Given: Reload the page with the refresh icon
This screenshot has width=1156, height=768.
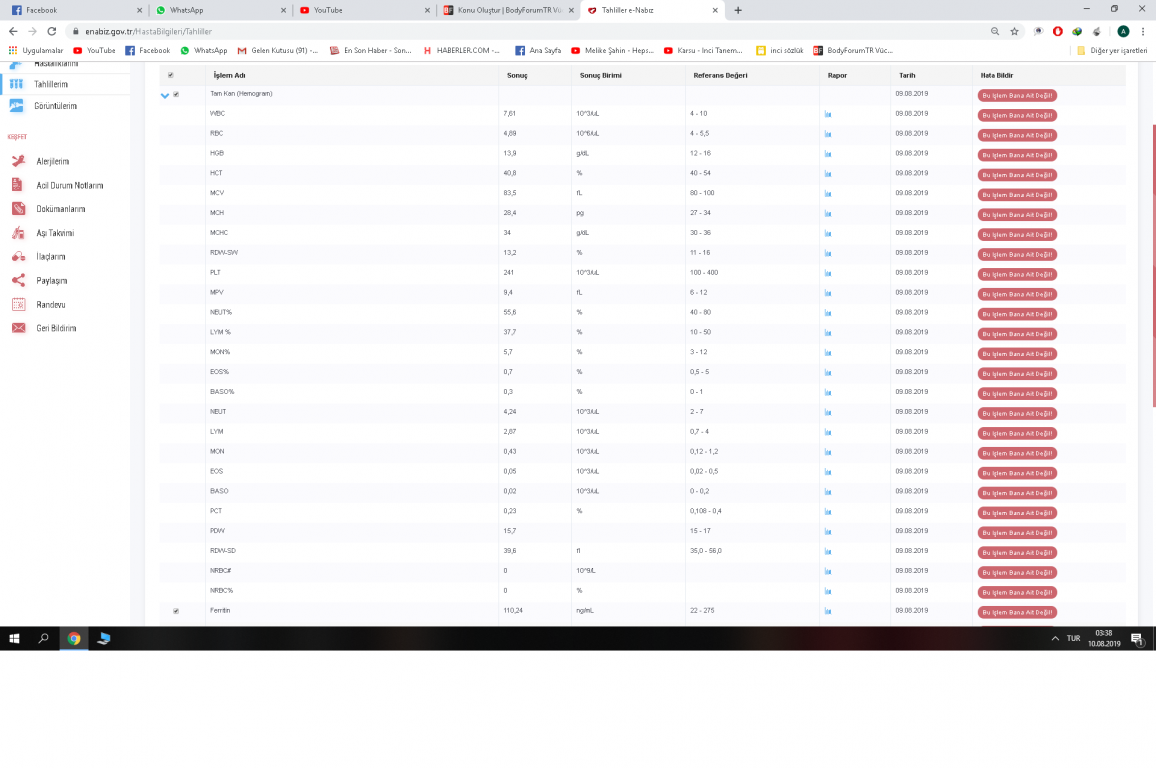Looking at the screenshot, I should pyautogui.click(x=52, y=32).
